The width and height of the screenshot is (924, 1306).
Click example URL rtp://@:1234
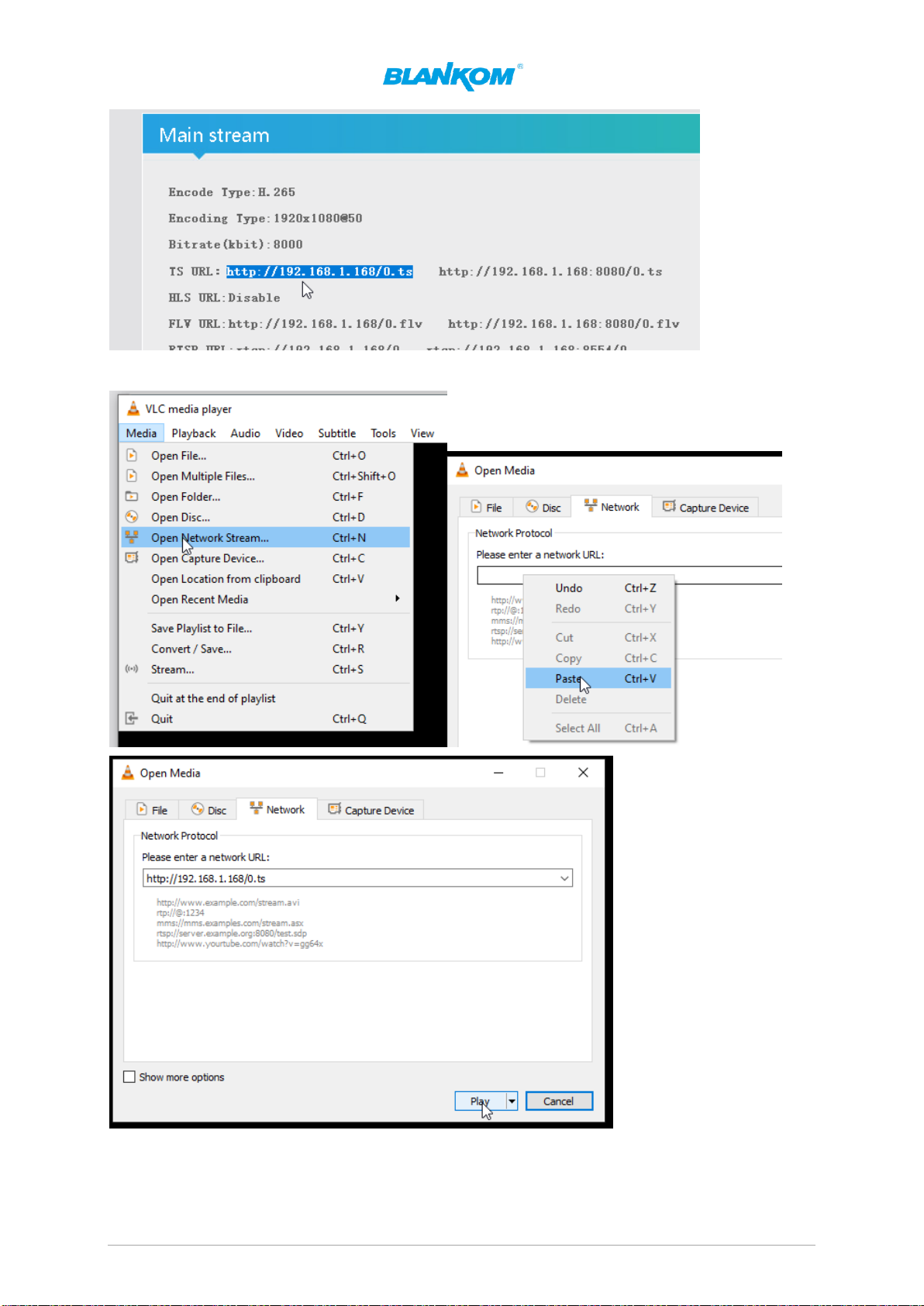pos(181,913)
